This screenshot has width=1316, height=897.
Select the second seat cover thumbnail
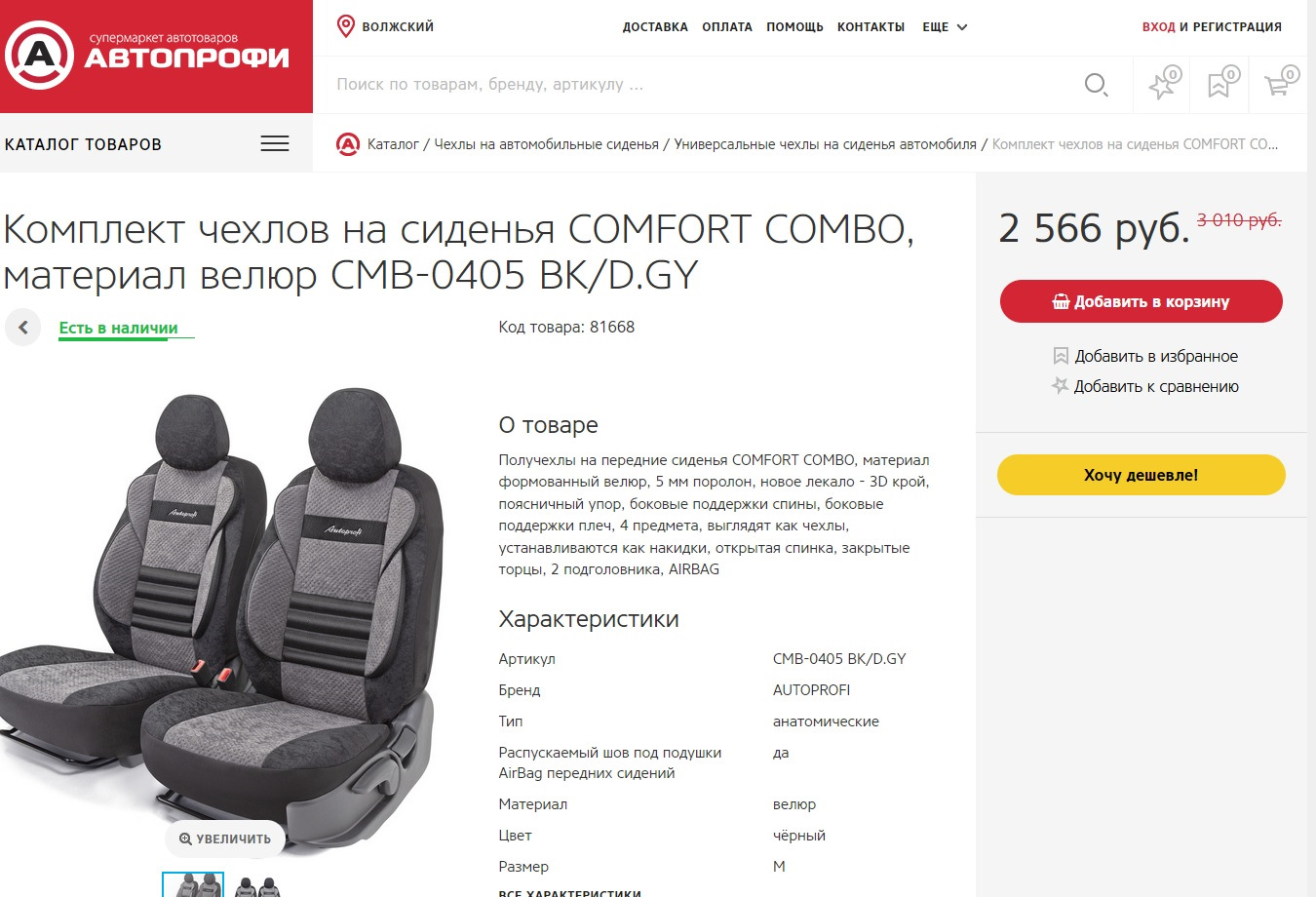(257, 885)
